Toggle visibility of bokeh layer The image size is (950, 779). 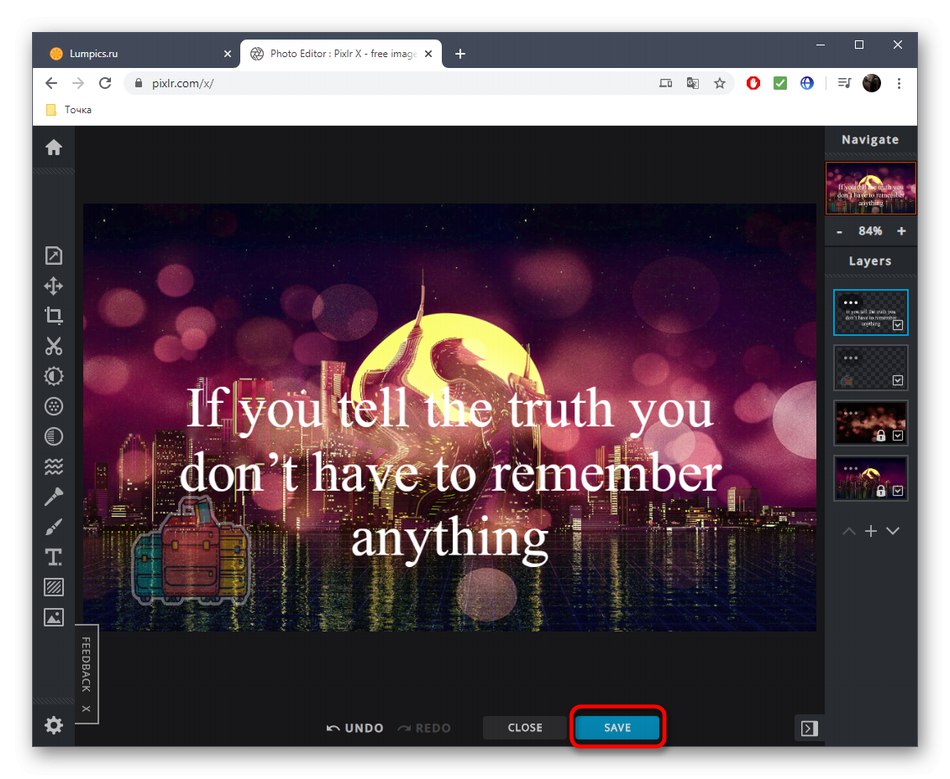898,436
